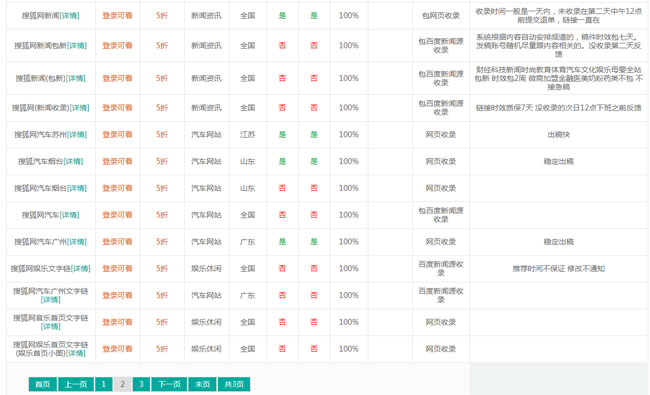Select current page 2 in pagination
This screenshot has width=650, height=395.
(x=122, y=384)
